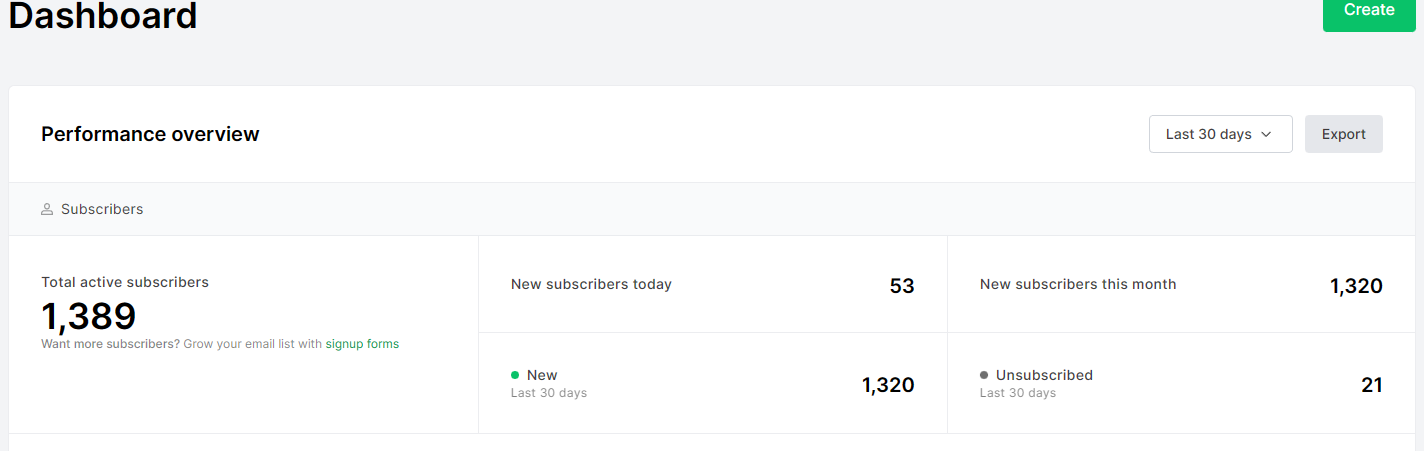Click the Dashboard page title
Viewport: 1424px width, 451px height.
[103, 15]
